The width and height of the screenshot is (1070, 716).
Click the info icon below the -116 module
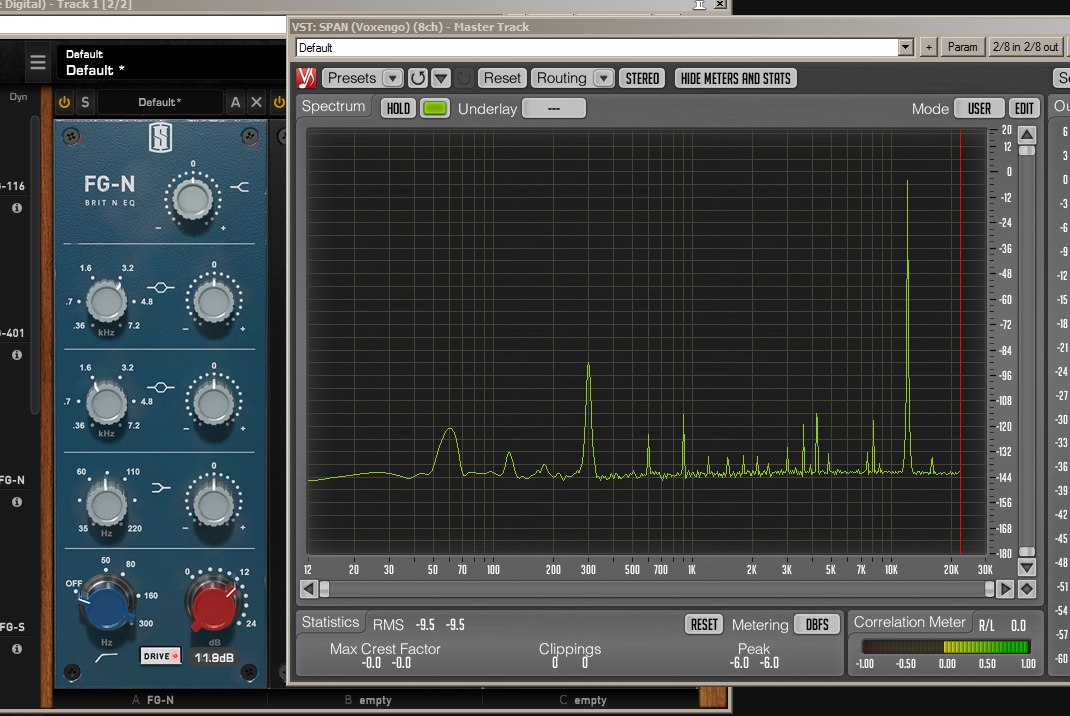pyautogui.click(x=16, y=207)
